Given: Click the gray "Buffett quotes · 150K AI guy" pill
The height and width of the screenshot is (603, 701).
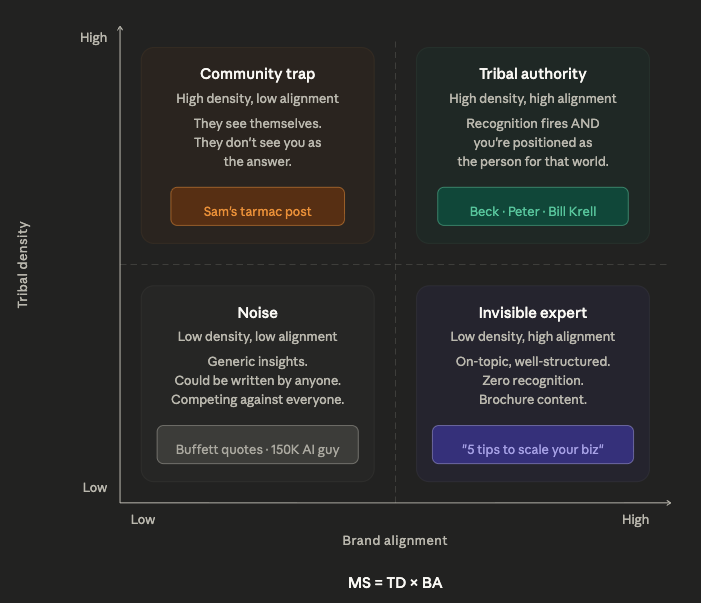Looking at the screenshot, I should 257,449.
